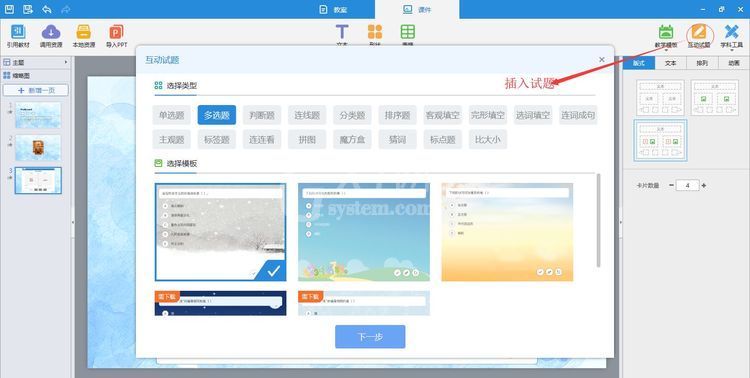Screen dimensions: 750x378
Task: Choose 客观填空 question type
Action: tap(442, 115)
